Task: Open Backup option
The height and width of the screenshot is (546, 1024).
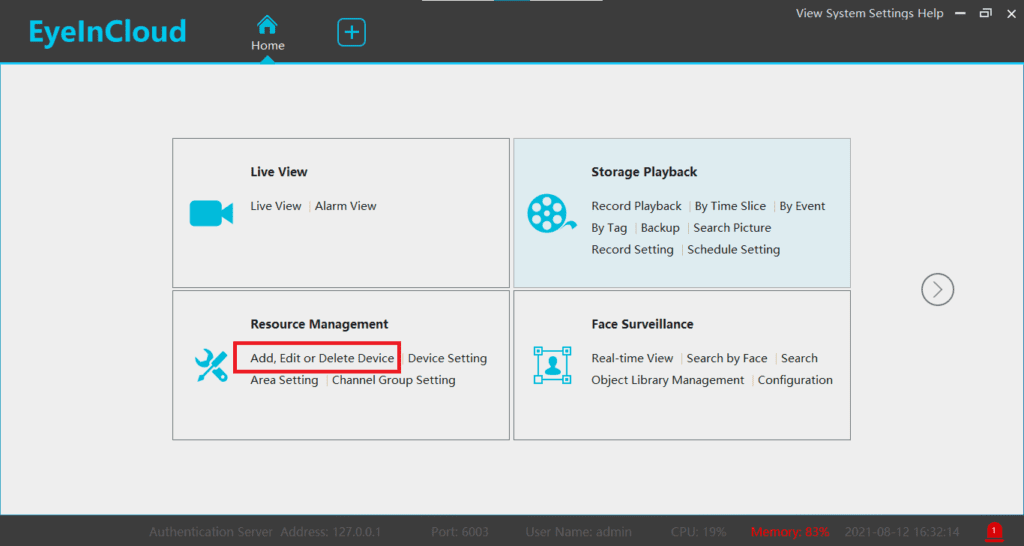Action: [660, 228]
